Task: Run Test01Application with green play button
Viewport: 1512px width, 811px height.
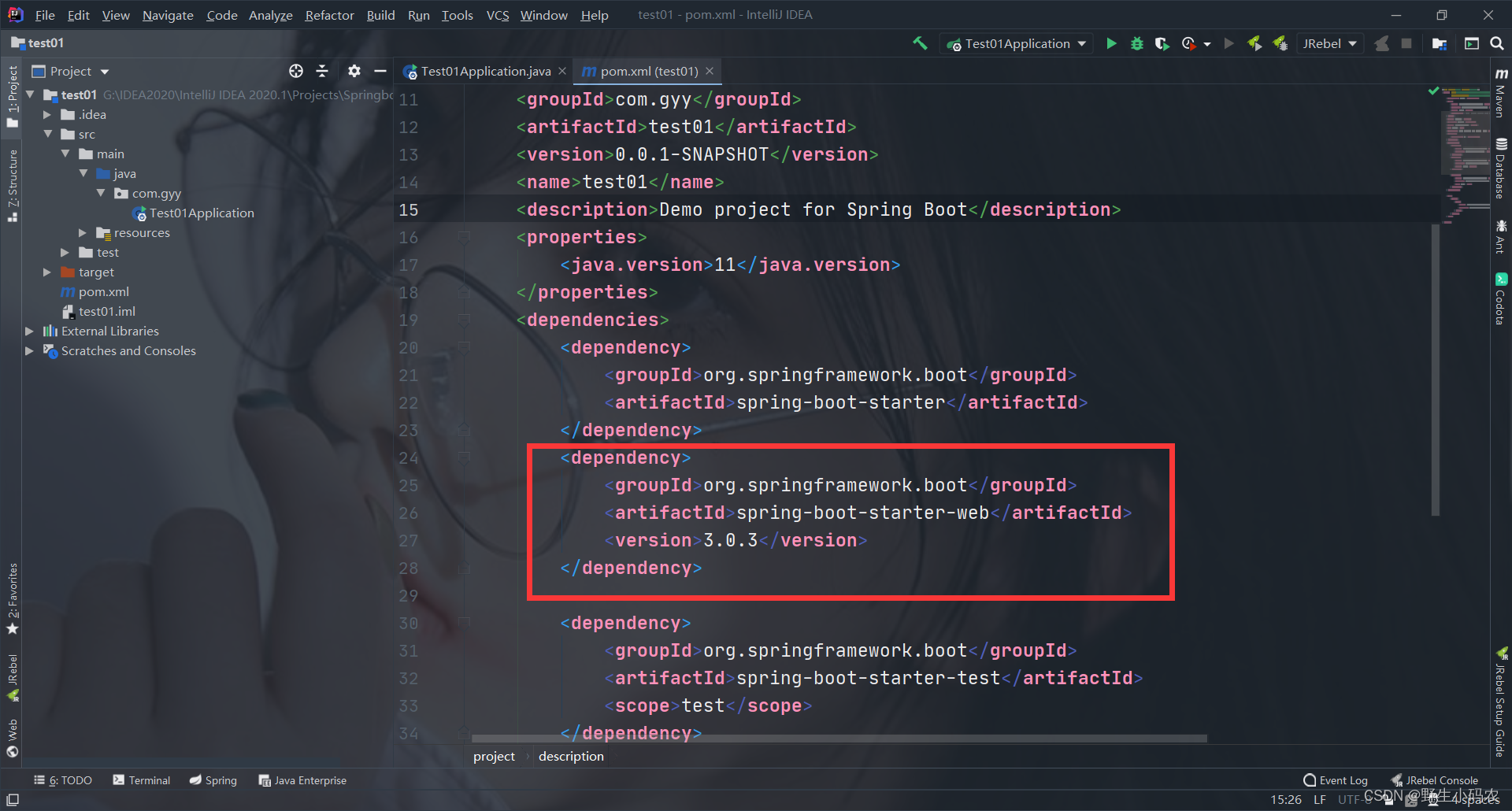Action: [x=1111, y=43]
